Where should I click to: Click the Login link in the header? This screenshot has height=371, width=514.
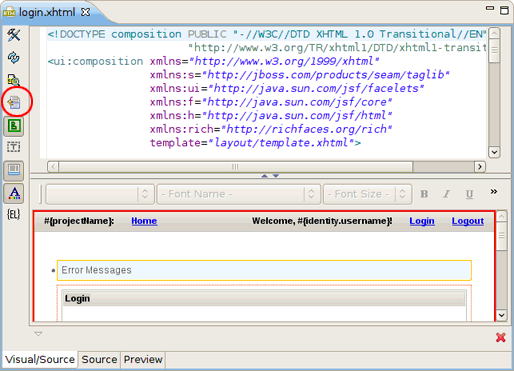(x=422, y=221)
